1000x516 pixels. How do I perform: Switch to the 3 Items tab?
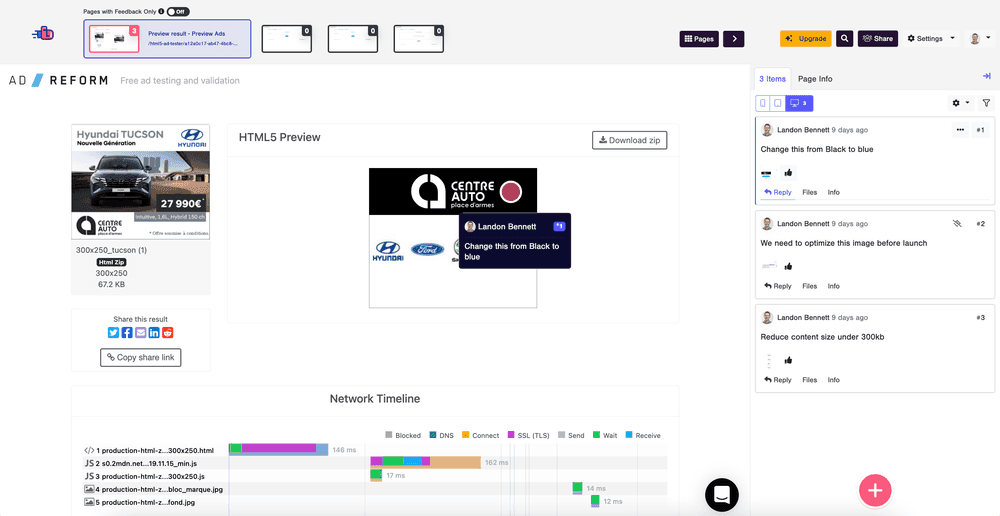pos(772,79)
